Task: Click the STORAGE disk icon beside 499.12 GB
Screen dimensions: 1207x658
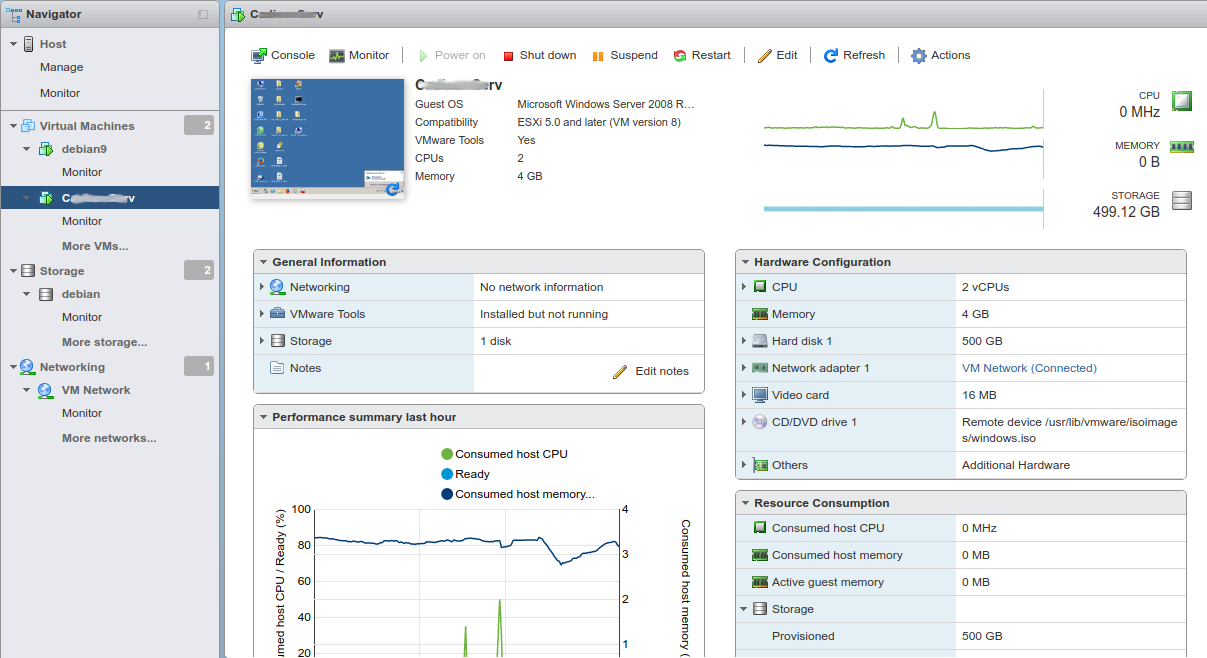Action: click(x=1182, y=200)
